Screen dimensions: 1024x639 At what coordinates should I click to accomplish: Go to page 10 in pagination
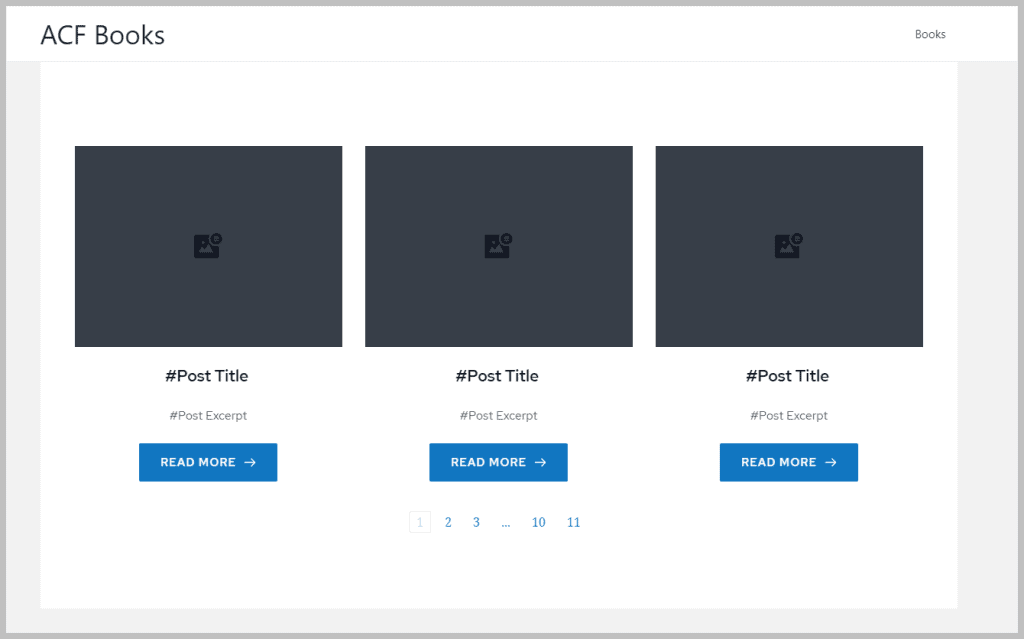pos(538,522)
